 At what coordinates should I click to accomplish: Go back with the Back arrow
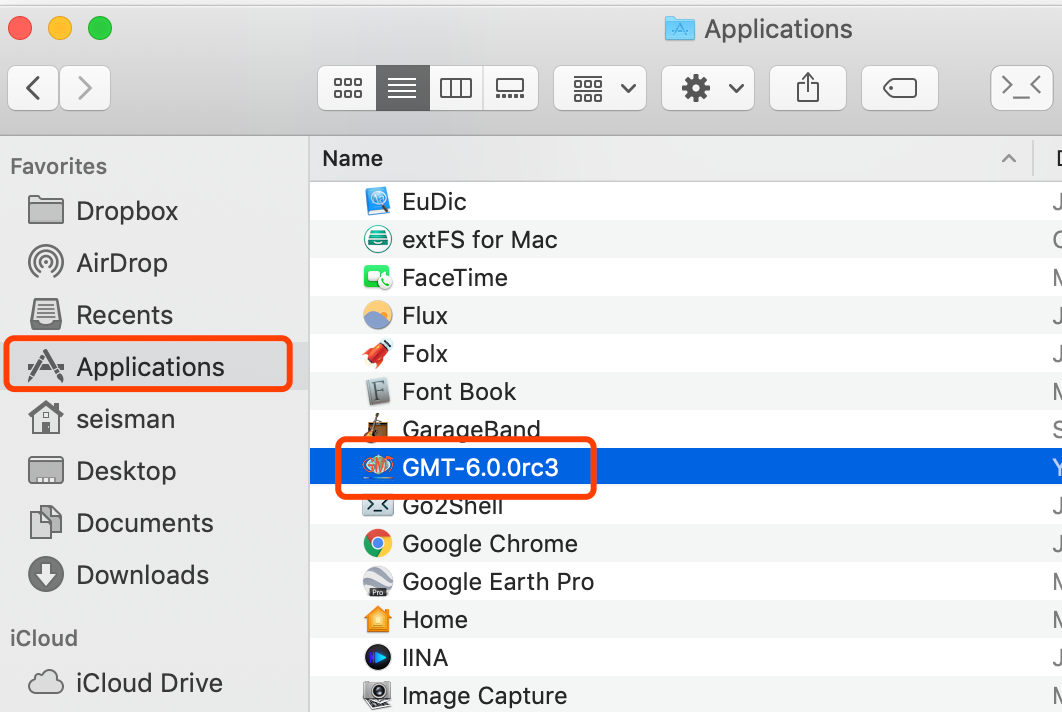33,88
